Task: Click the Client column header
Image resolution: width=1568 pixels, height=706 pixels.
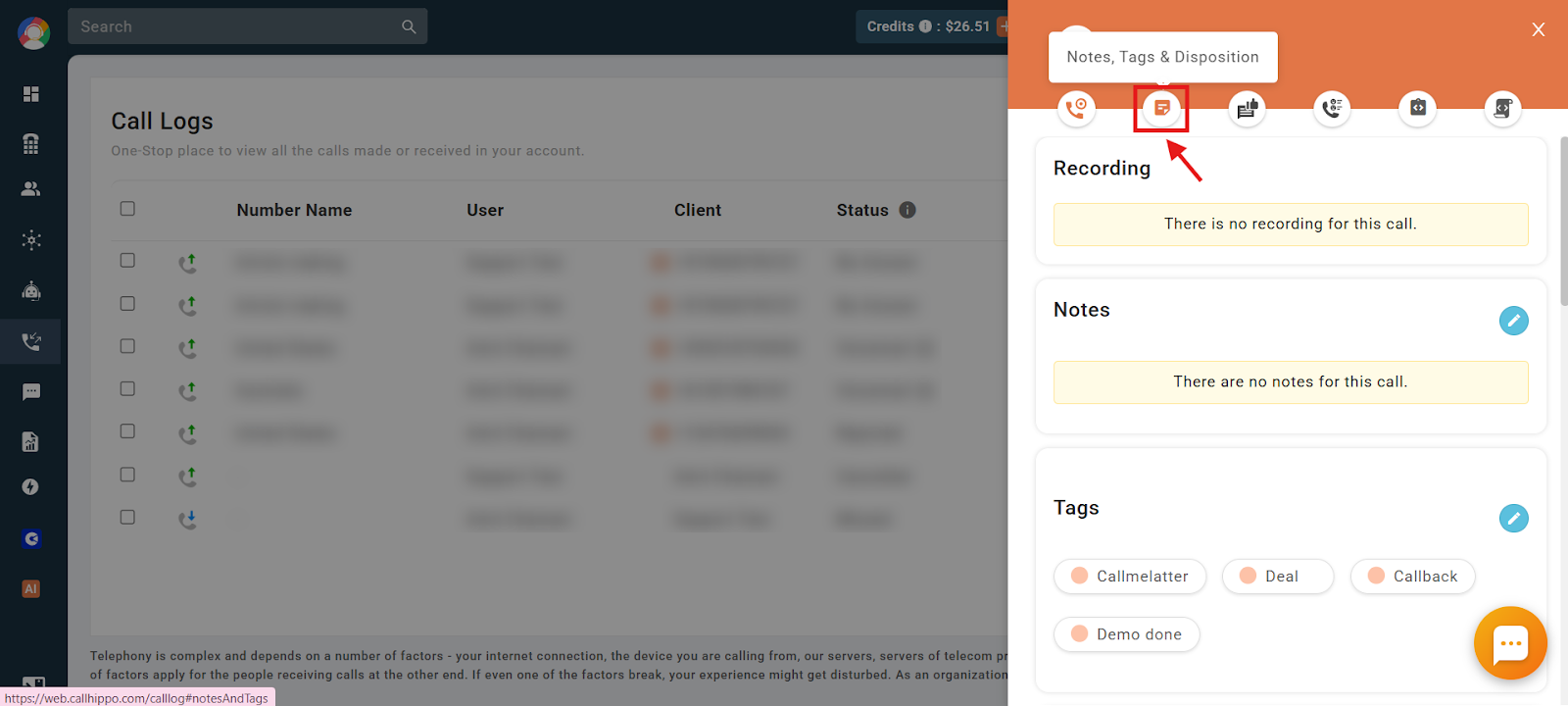Action: pos(698,210)
